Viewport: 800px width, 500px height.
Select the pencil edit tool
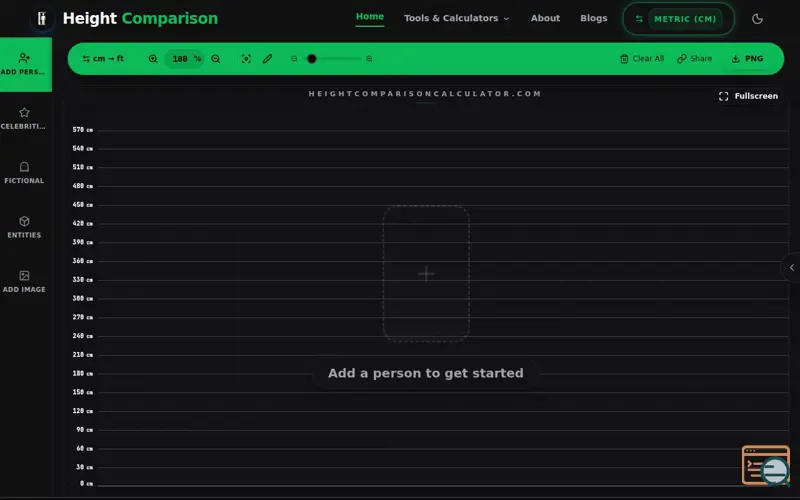click(267, 59)
